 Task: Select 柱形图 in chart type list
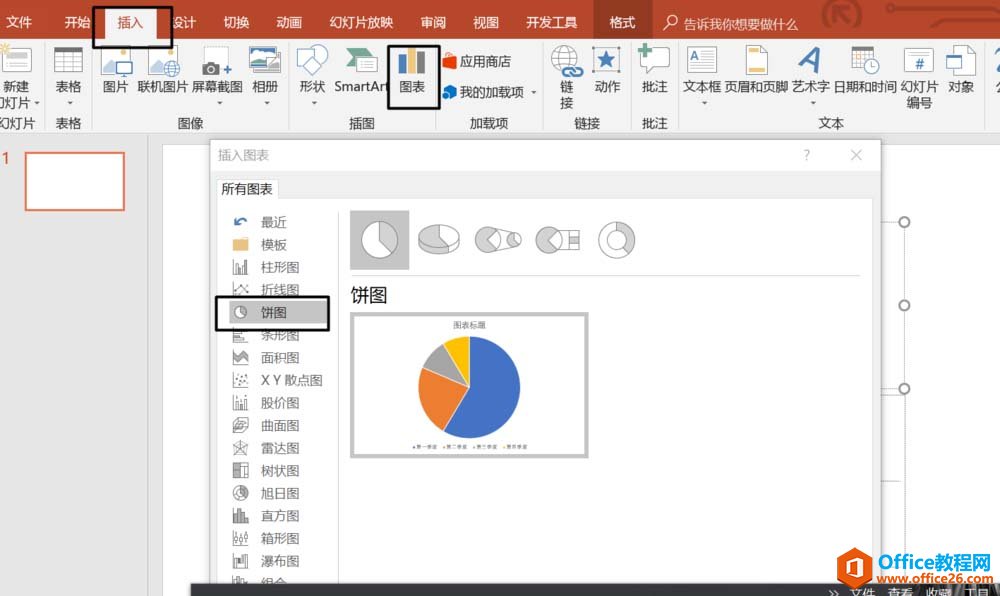279,267
